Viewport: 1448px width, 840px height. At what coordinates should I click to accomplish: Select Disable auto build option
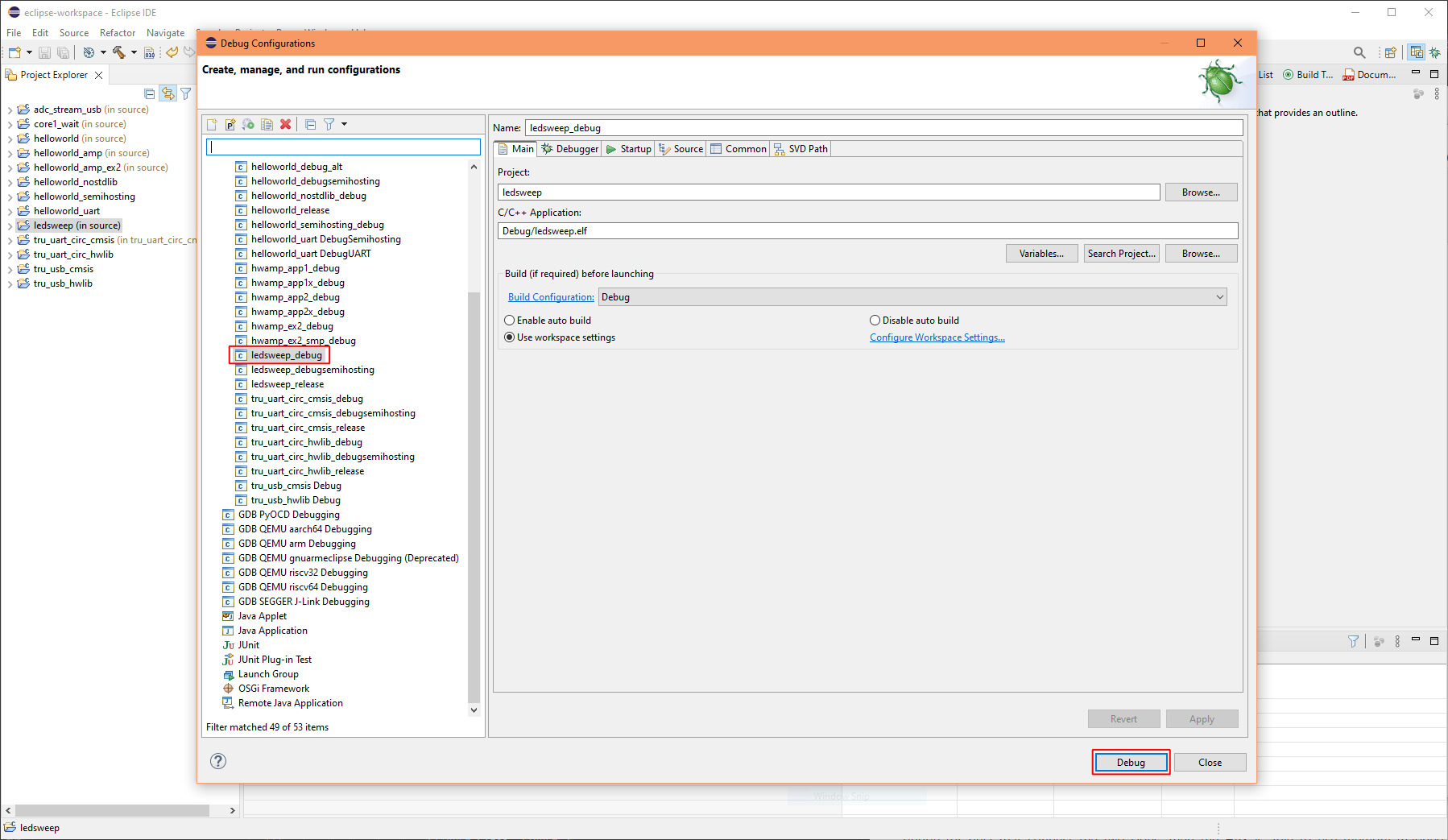875,320
